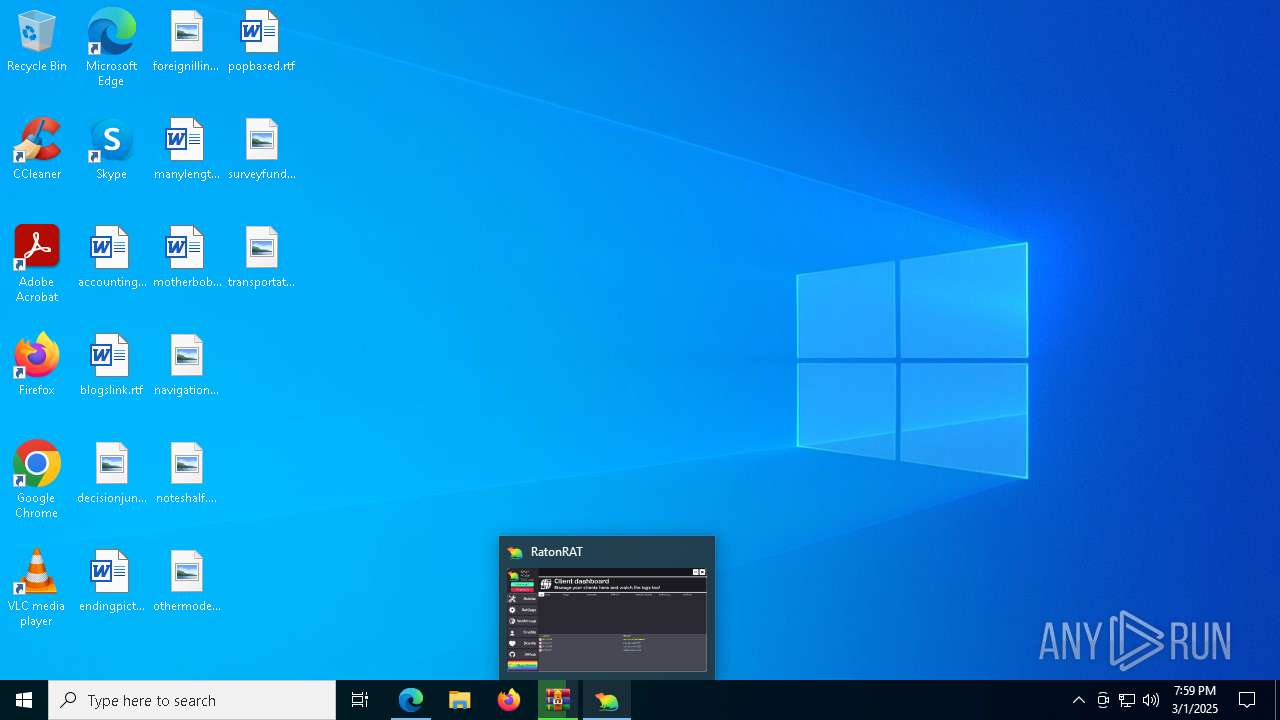Select the VLC media player shortcut
The width and height of the screenshot is (1280, 720).
pos(37,588)
